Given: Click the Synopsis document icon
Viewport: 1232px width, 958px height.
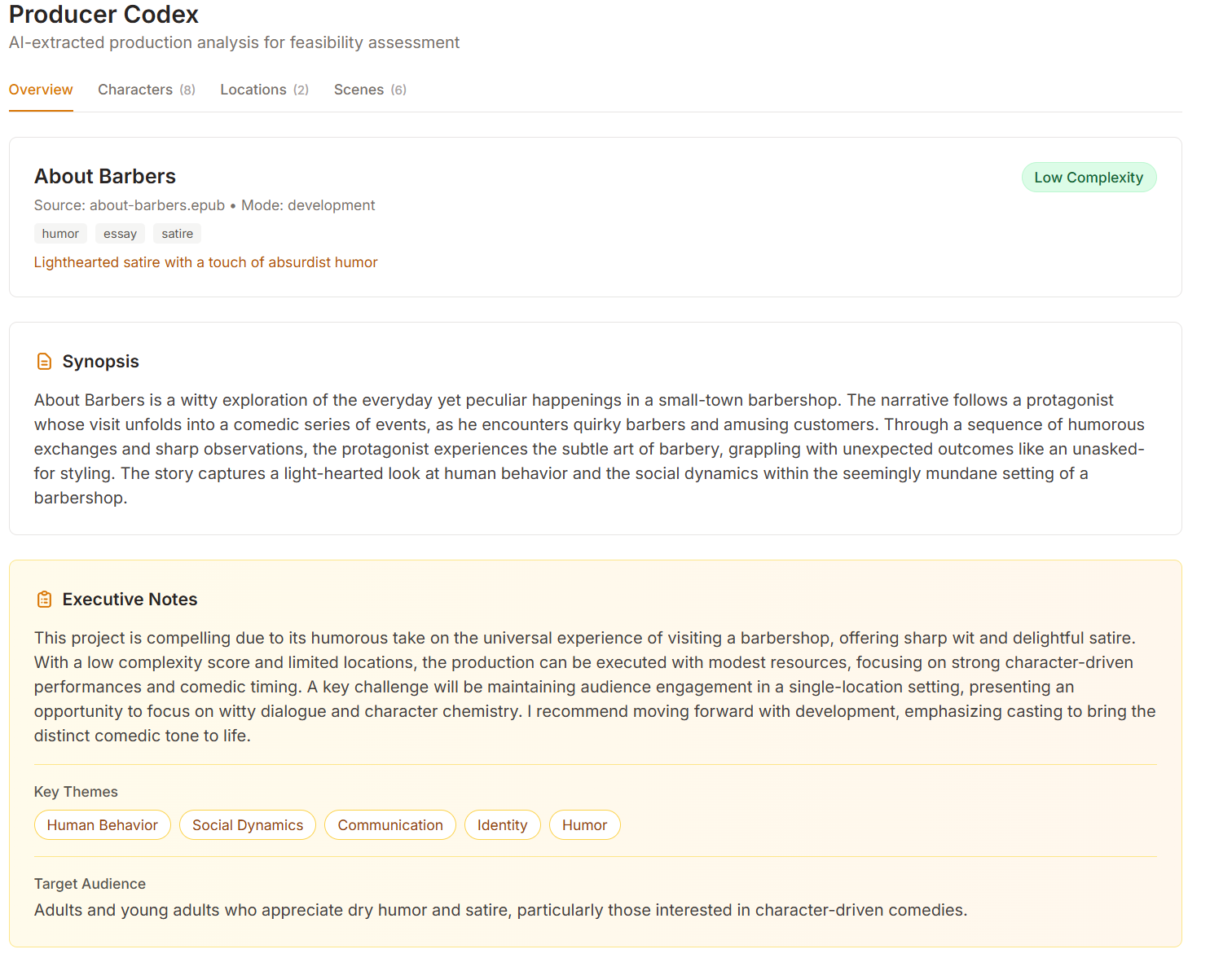Looking at the screenshot, I should (x=44, y=361).
